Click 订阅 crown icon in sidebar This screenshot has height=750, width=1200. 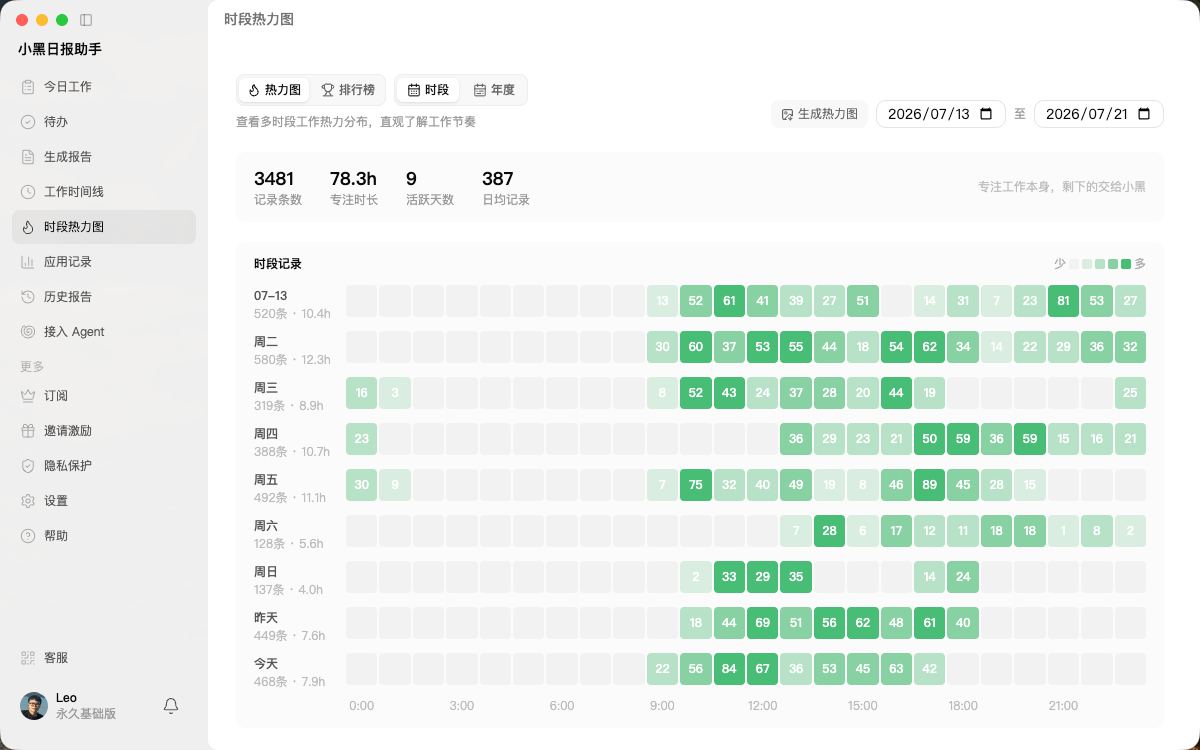coord(28,396)
